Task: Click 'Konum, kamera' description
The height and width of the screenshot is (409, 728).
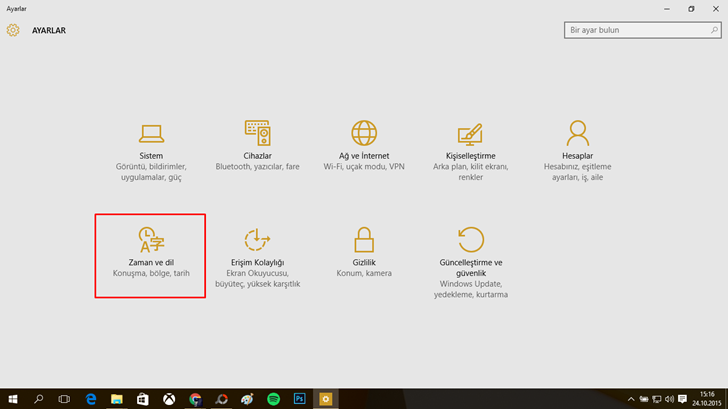Action: [364, 273]
